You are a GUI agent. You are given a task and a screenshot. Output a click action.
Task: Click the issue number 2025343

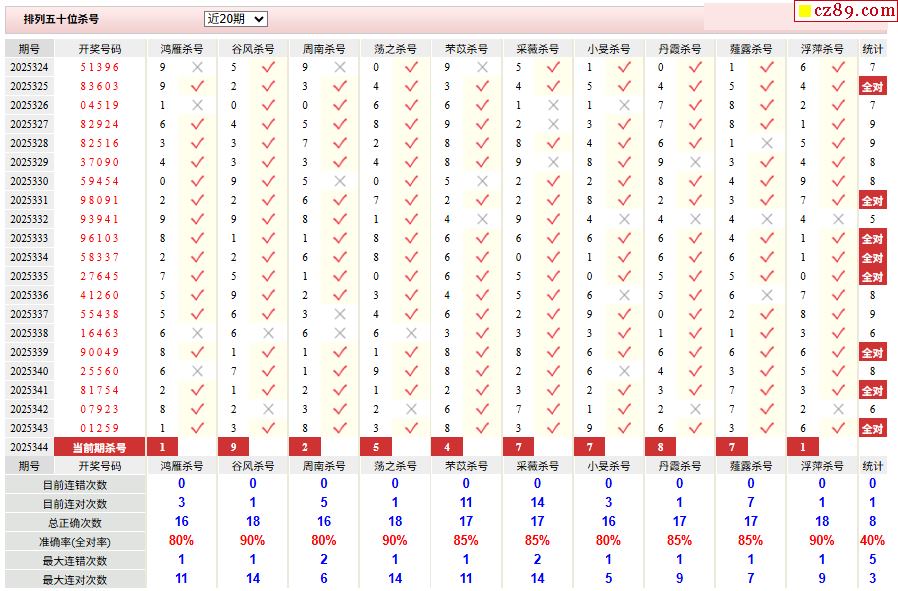pos(29,428)
